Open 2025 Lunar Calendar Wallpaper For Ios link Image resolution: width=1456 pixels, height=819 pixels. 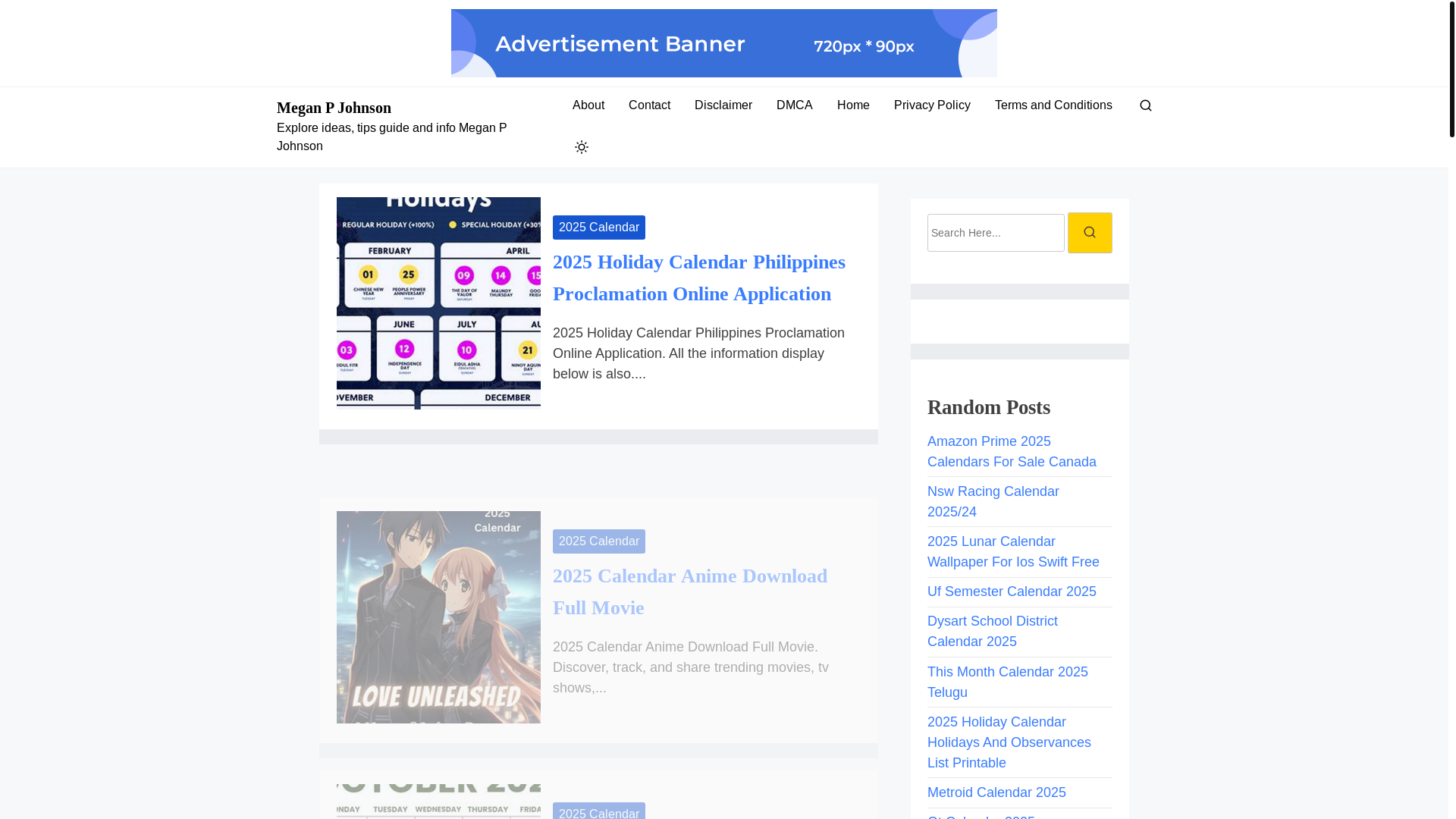(x=1013, y=552)
